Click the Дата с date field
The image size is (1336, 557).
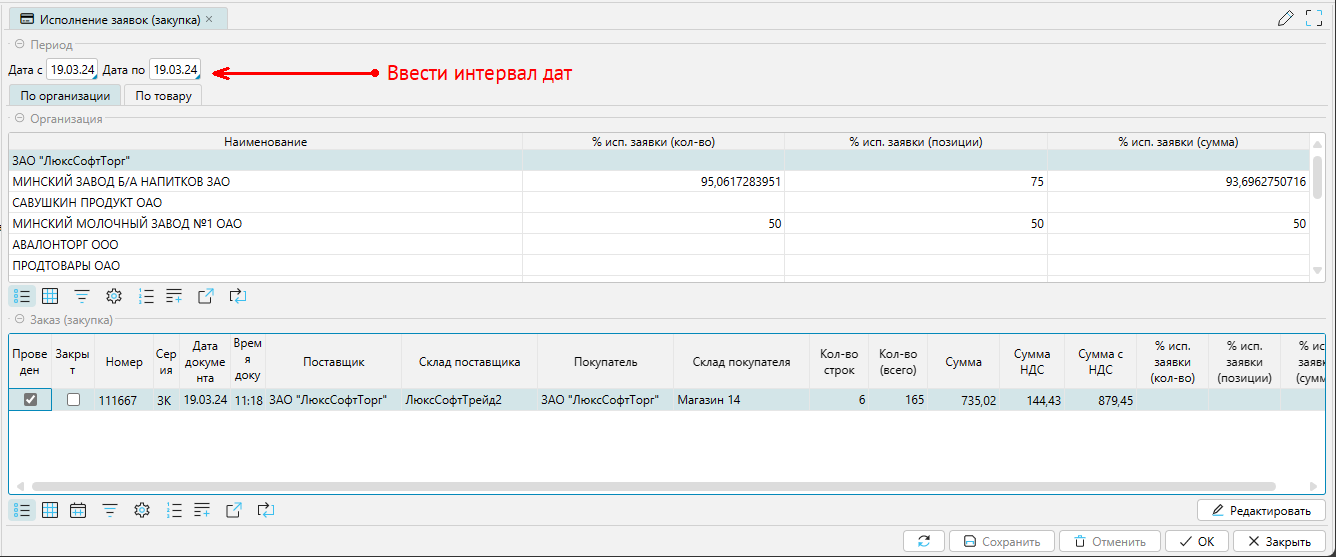point(72,70)
